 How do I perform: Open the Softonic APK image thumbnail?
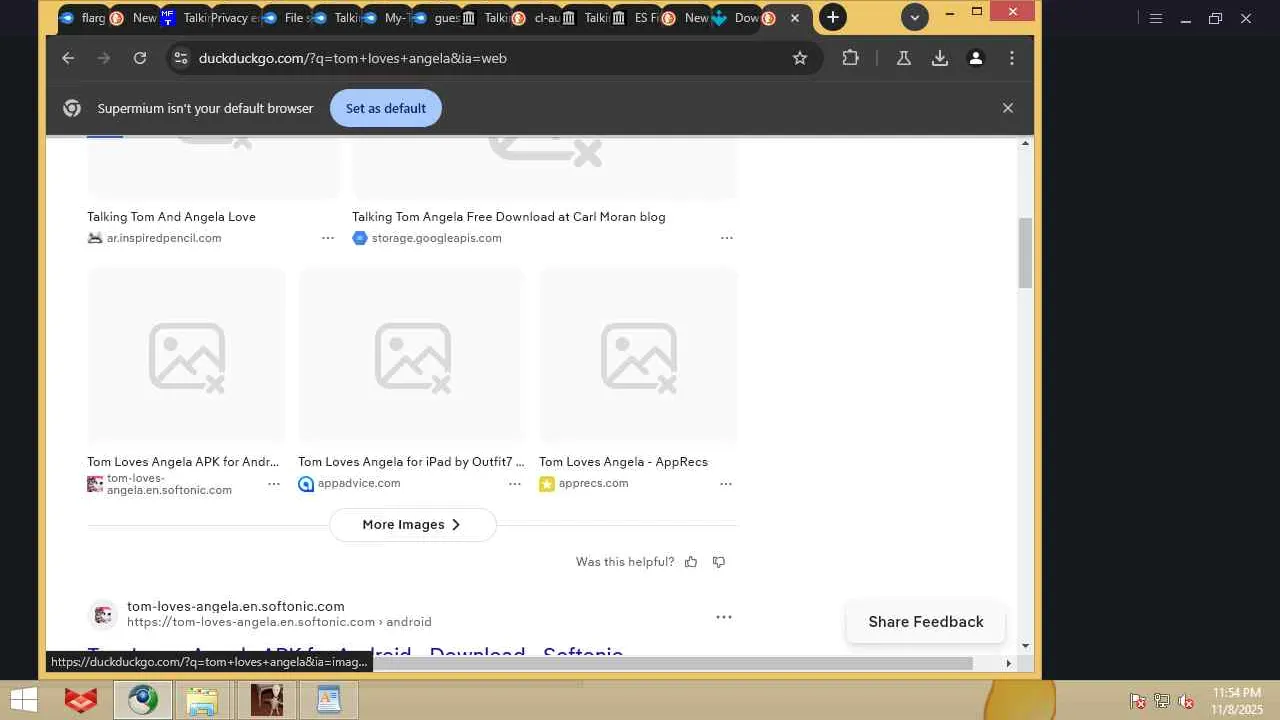187,356
